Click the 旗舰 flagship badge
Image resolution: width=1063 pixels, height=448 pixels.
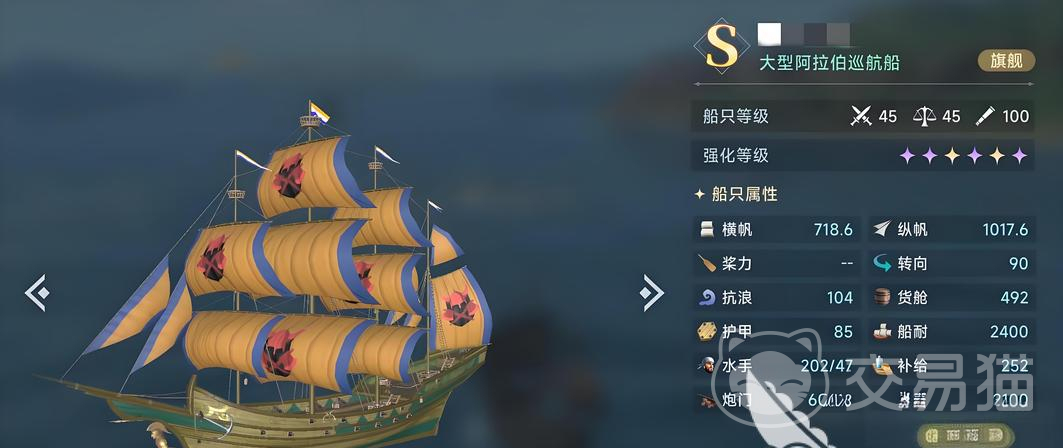click(x=1006, y=61)
